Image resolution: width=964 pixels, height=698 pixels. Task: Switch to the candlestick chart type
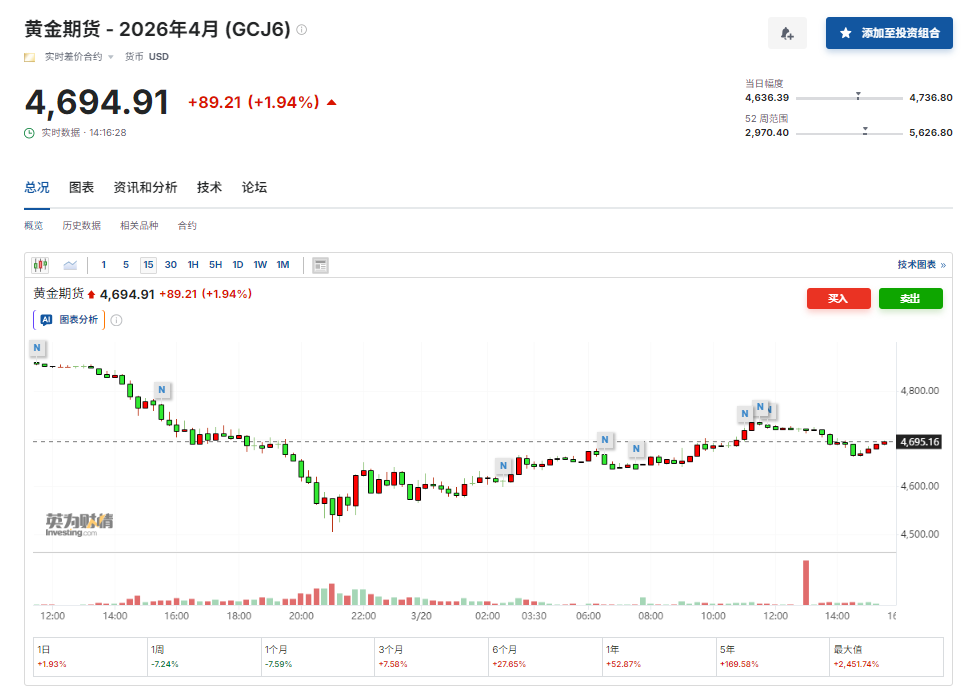(x=40, y=265)
